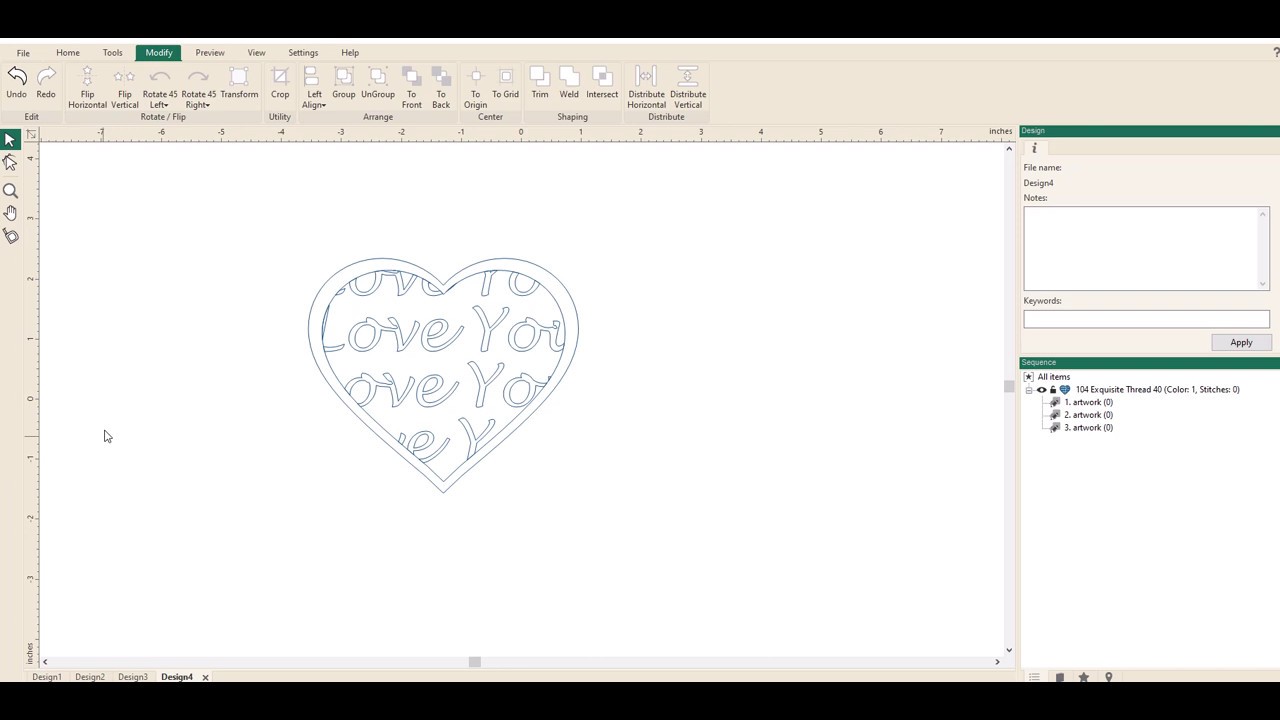
Task: Send the object To Front
Action: [412, 88]
